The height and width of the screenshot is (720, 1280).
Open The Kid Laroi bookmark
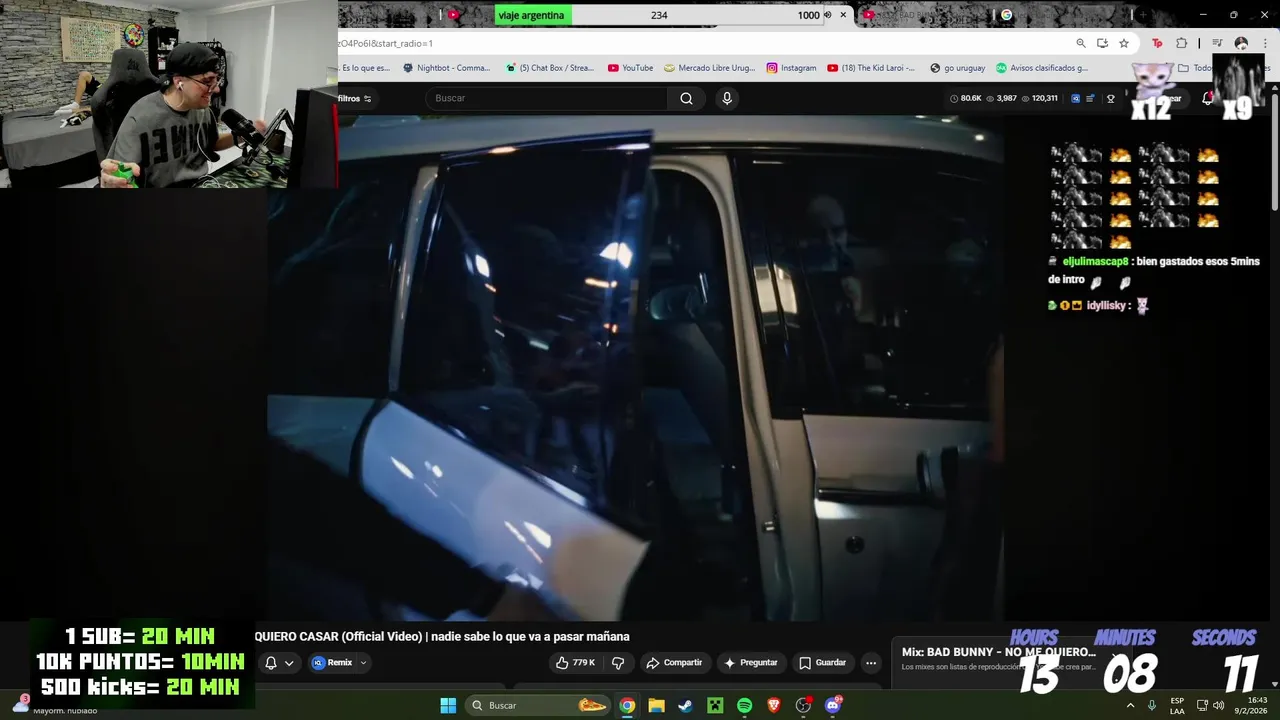tap(870, 68)
